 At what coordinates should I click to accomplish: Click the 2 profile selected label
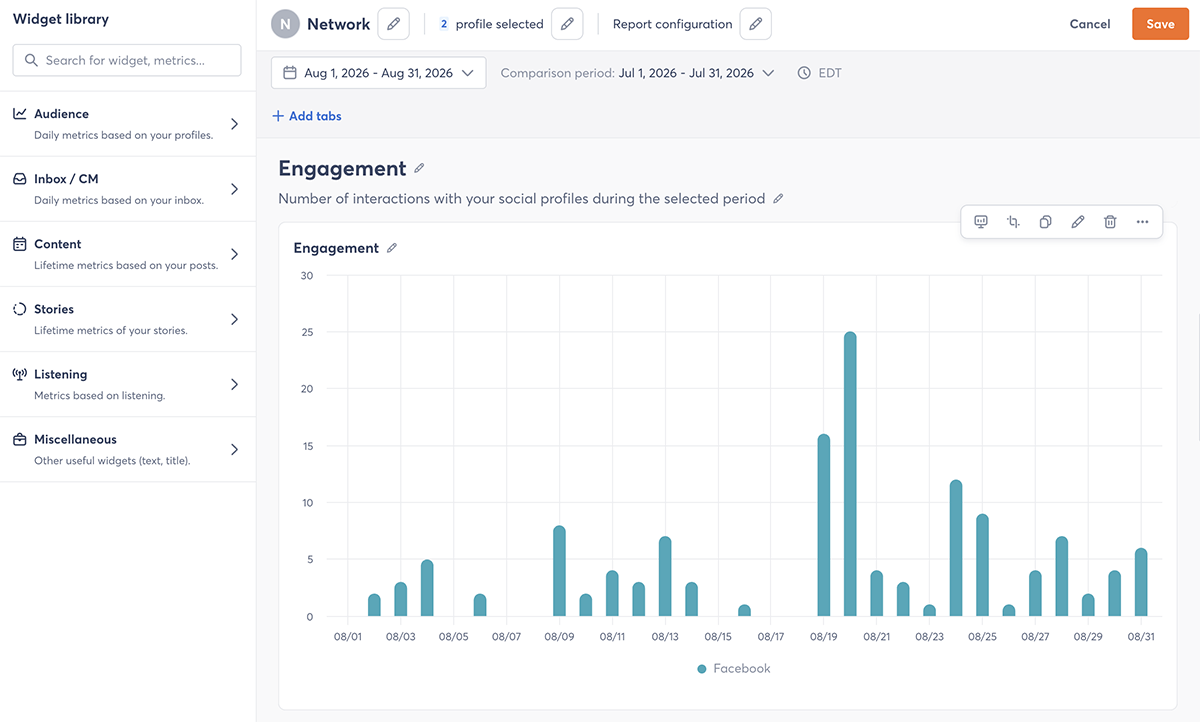(x=491, y=24)
